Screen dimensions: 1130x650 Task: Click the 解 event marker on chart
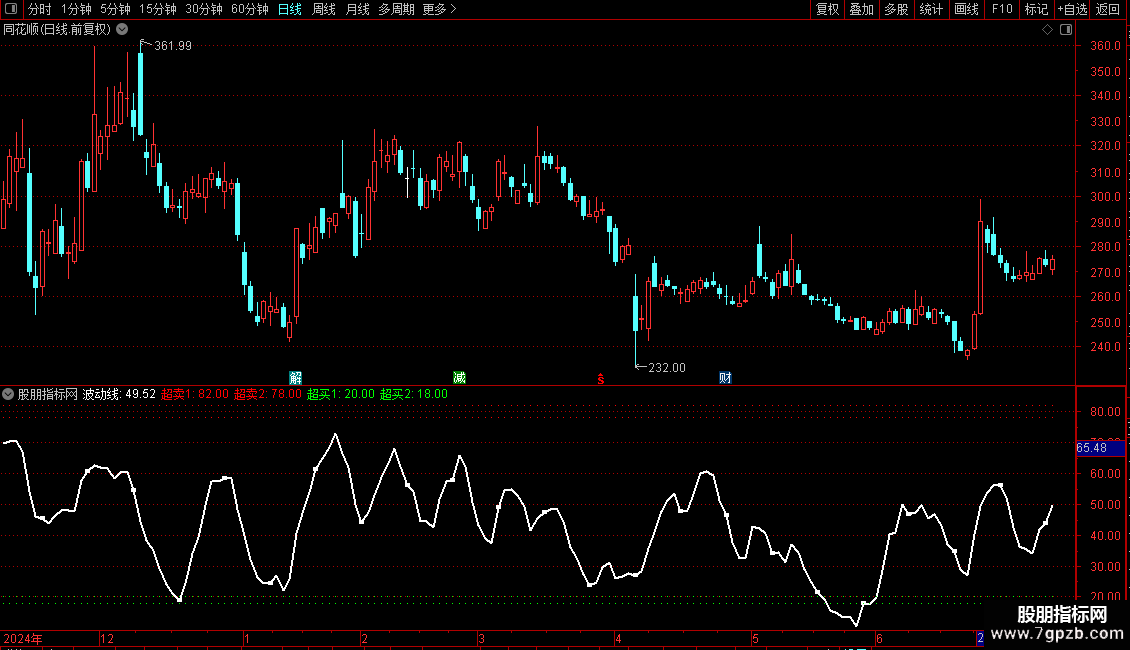295,378
